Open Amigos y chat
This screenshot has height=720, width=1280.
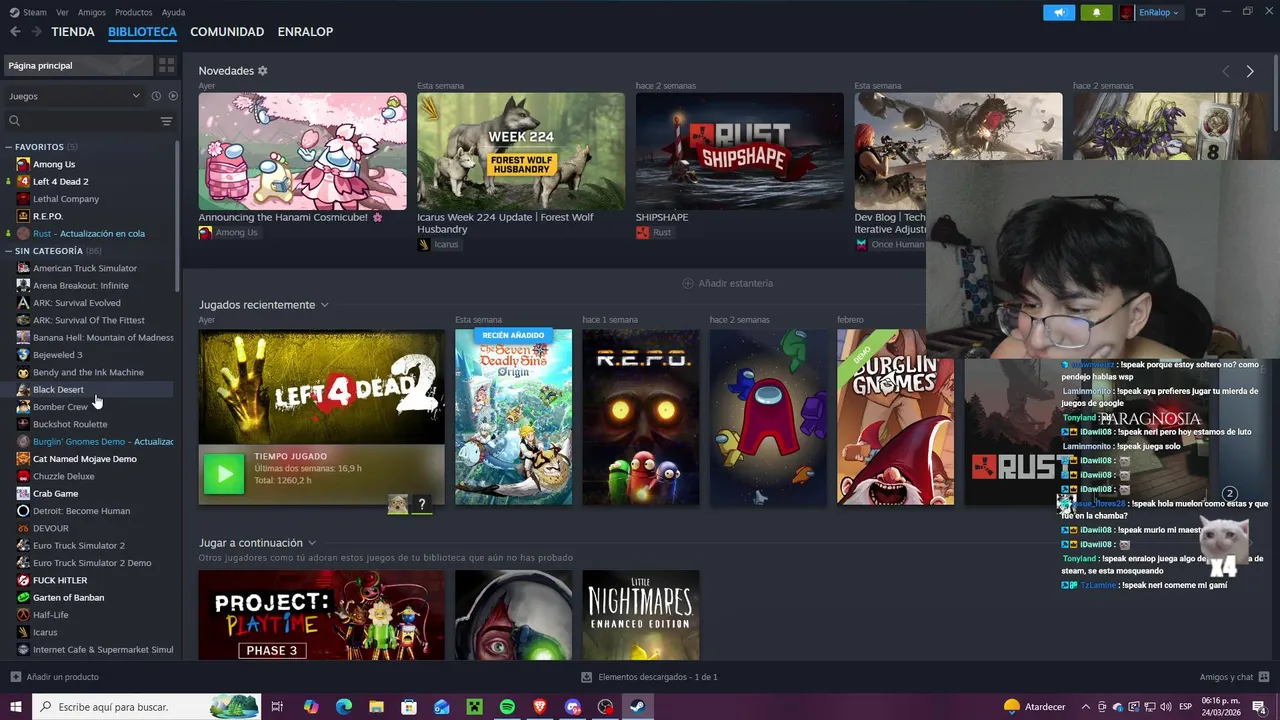click(1235, 677)
